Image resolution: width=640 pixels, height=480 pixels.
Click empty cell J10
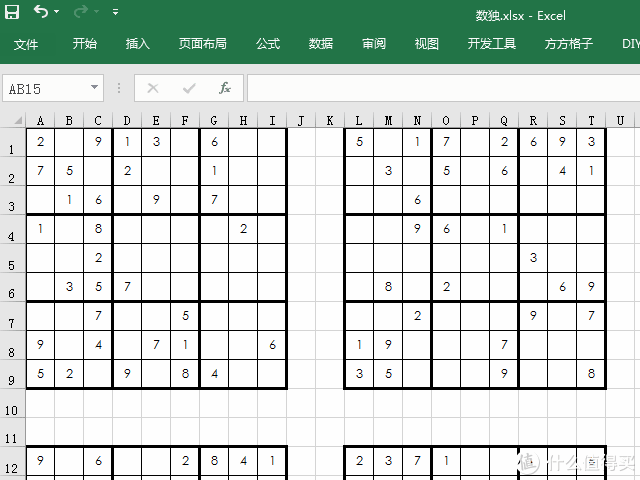pos(301,403)
